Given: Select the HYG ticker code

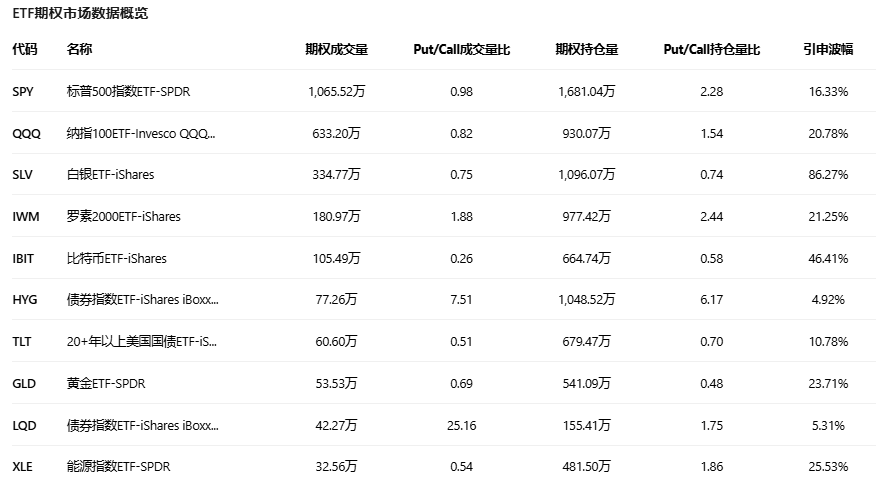Looking at the screenshot, I should [x=24, y=299].
